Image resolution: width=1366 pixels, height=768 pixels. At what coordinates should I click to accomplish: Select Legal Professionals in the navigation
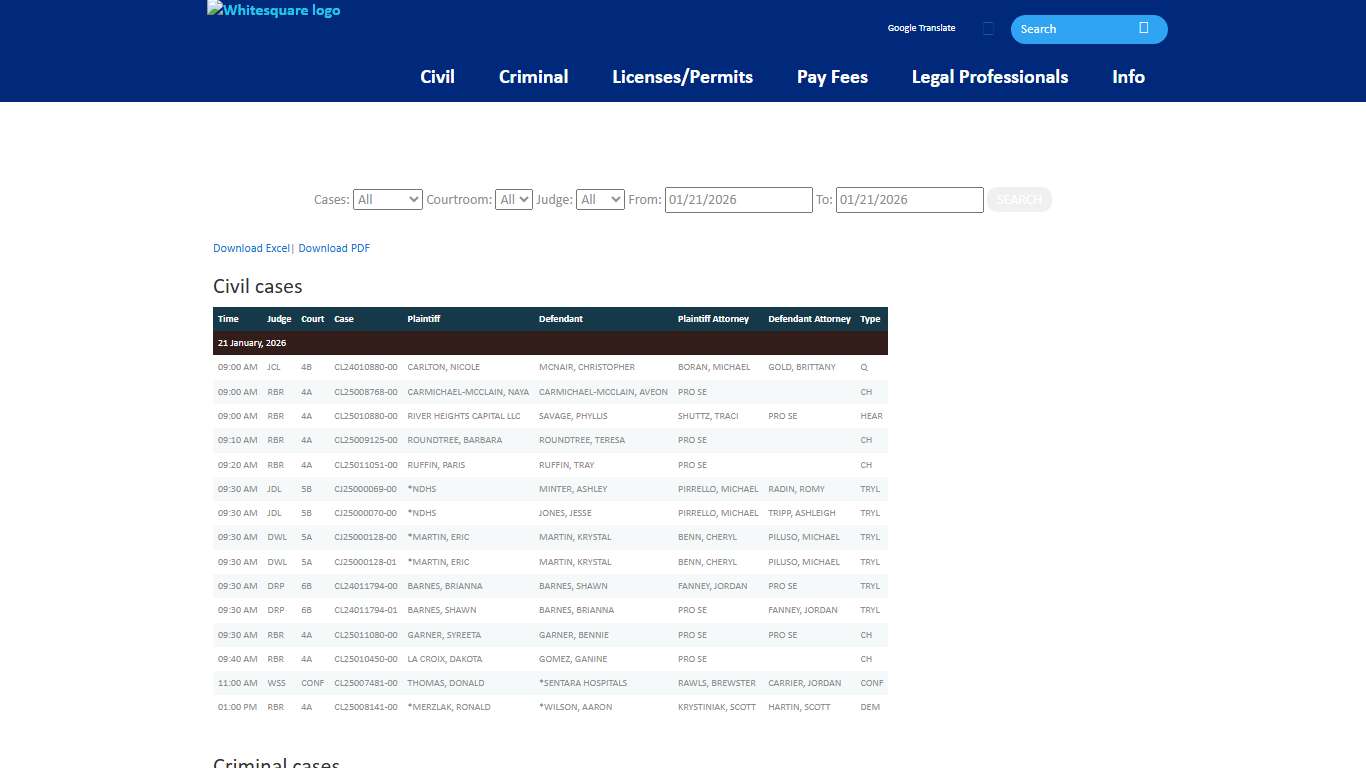pyautogui.click(x=989, y=77)
